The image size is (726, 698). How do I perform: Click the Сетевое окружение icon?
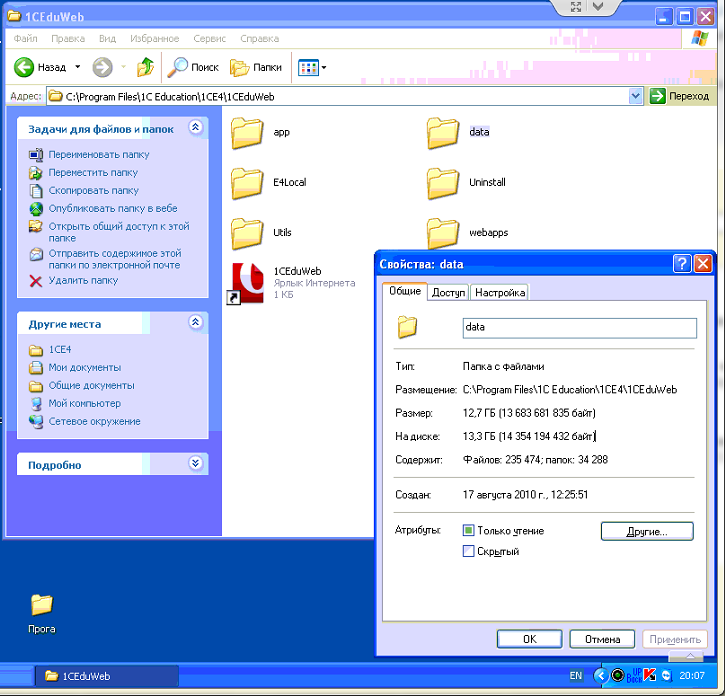pyautogui.click(x=36, y=422)
